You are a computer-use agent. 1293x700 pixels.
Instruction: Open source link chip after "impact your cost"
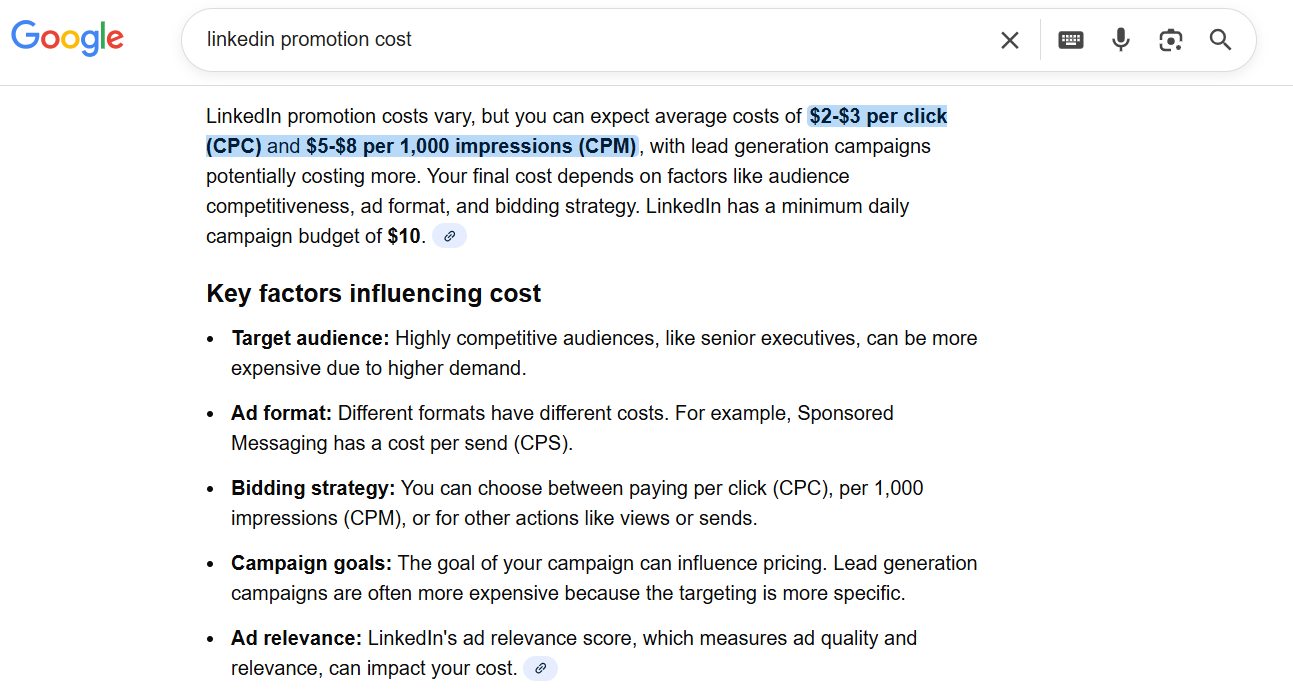(x=541, y=669)
